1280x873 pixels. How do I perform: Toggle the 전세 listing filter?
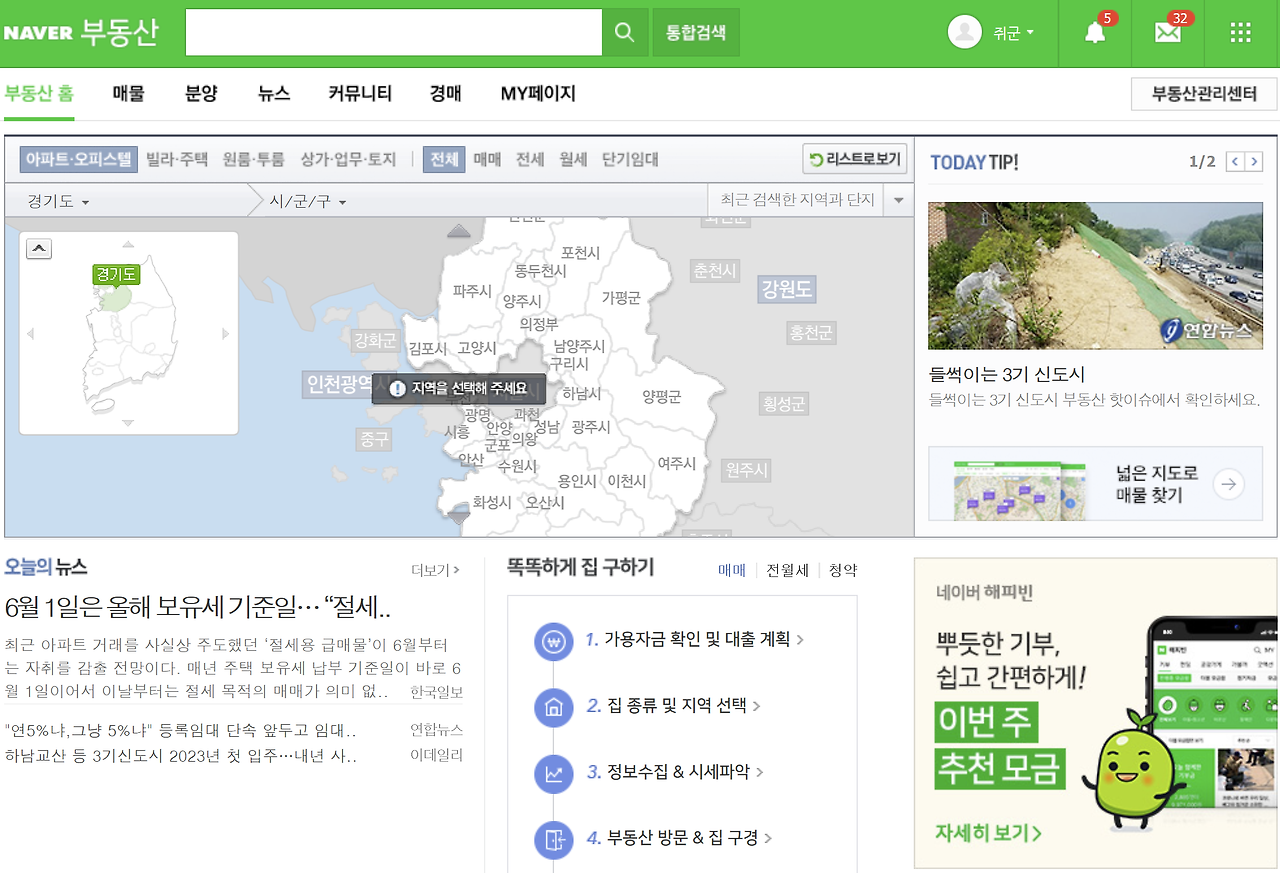coord(530,158)
